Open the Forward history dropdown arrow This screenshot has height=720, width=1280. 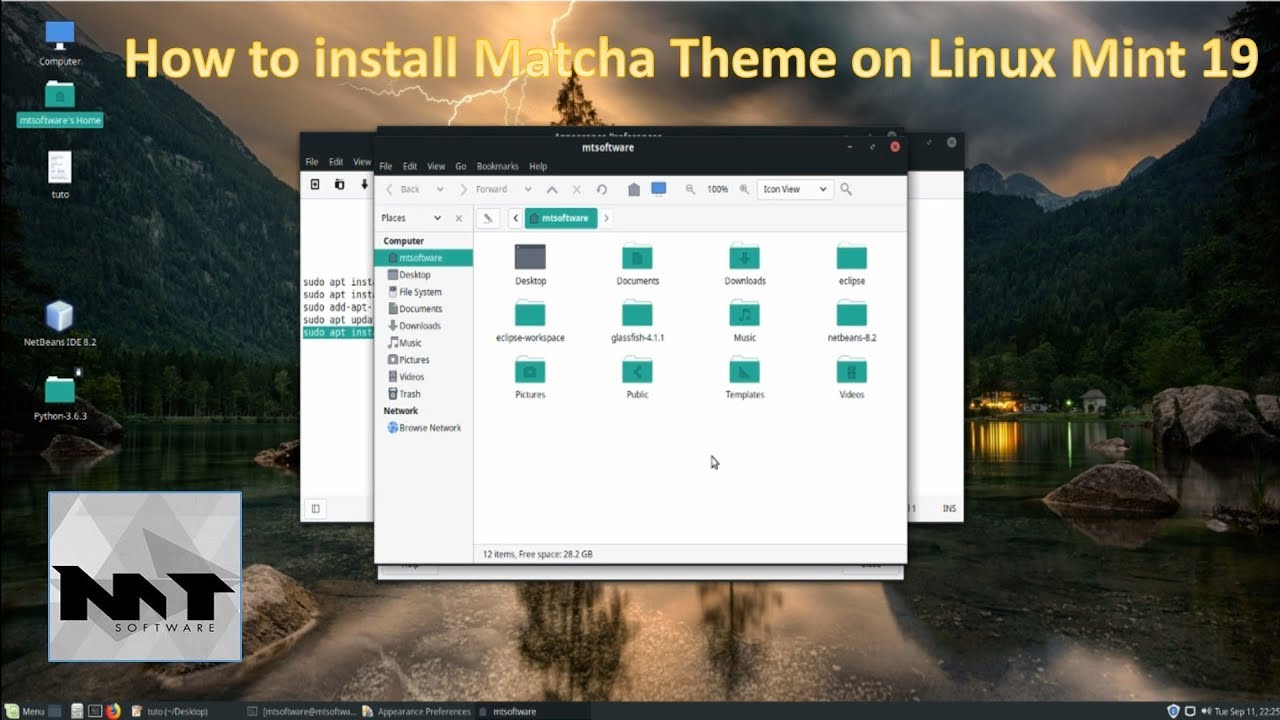click(528, 189)
